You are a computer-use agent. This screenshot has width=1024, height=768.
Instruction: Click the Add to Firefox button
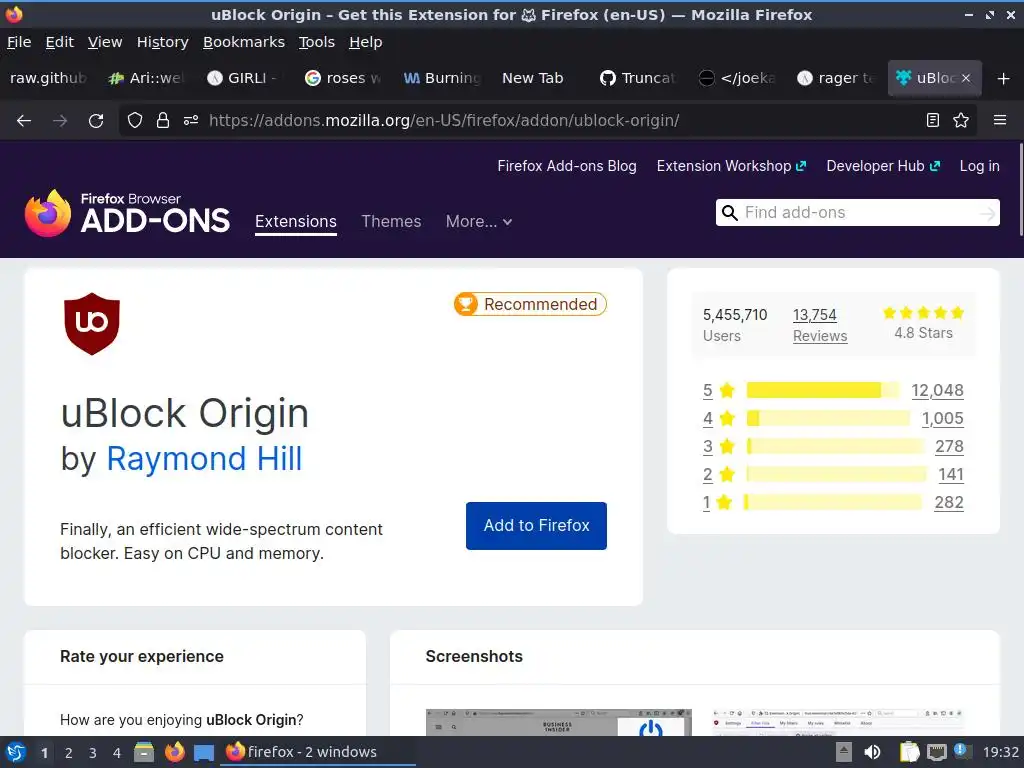click(x=536, y=526)
